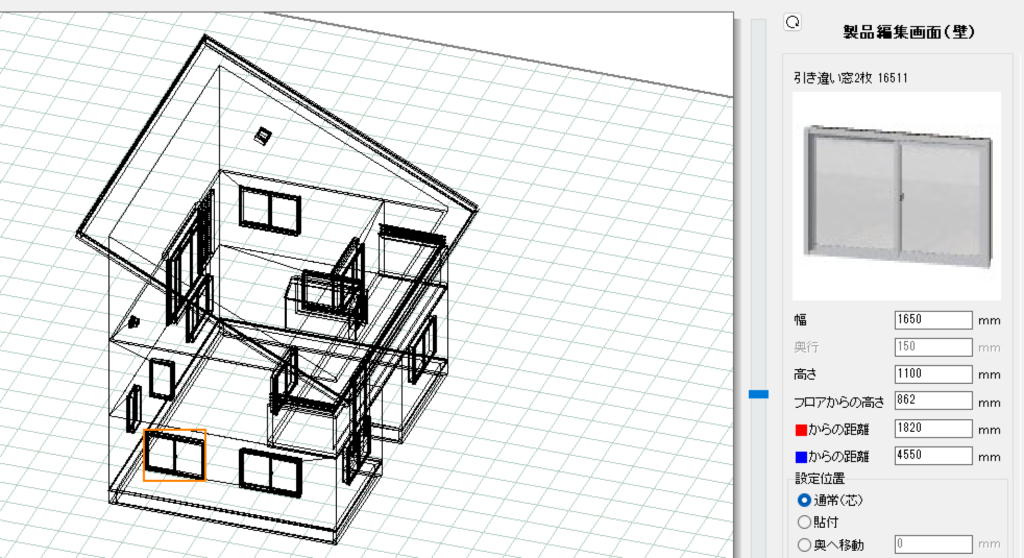Select the front-wall window right of the highlighted one

pyautogui.click(x=267, y=470)
